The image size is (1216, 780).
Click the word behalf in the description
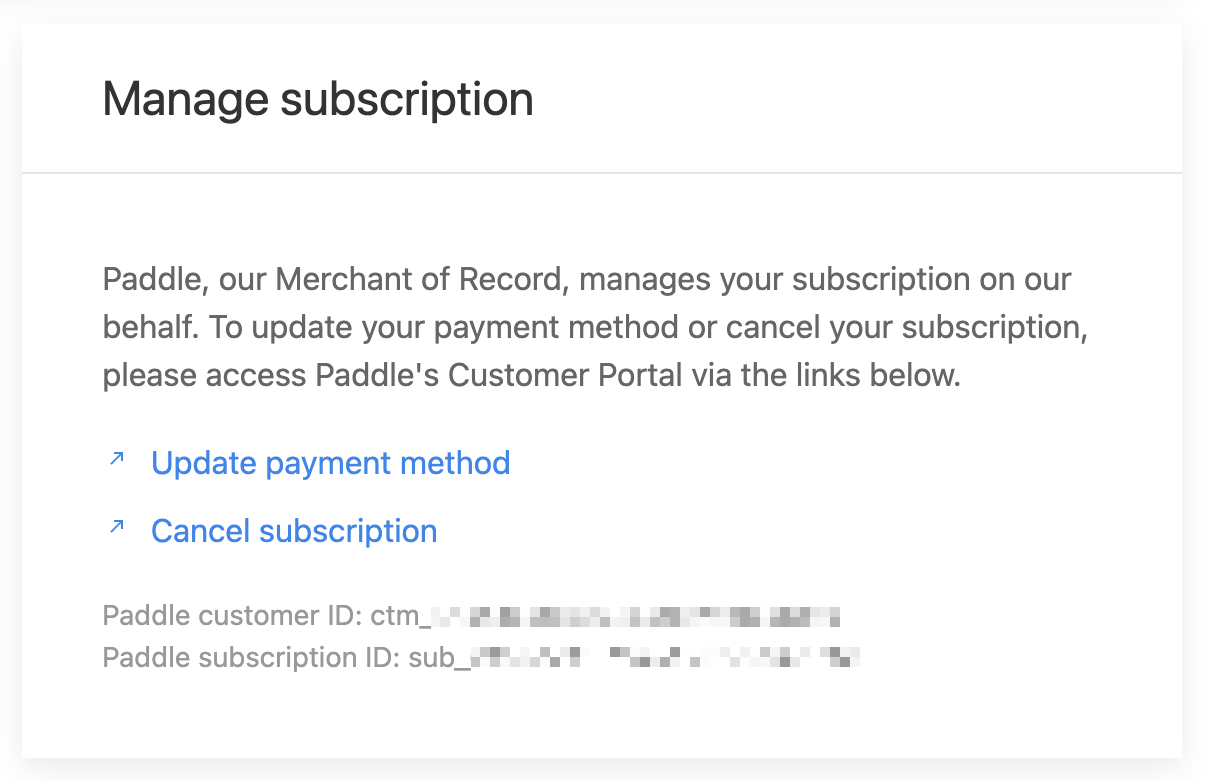pos(143,327)
